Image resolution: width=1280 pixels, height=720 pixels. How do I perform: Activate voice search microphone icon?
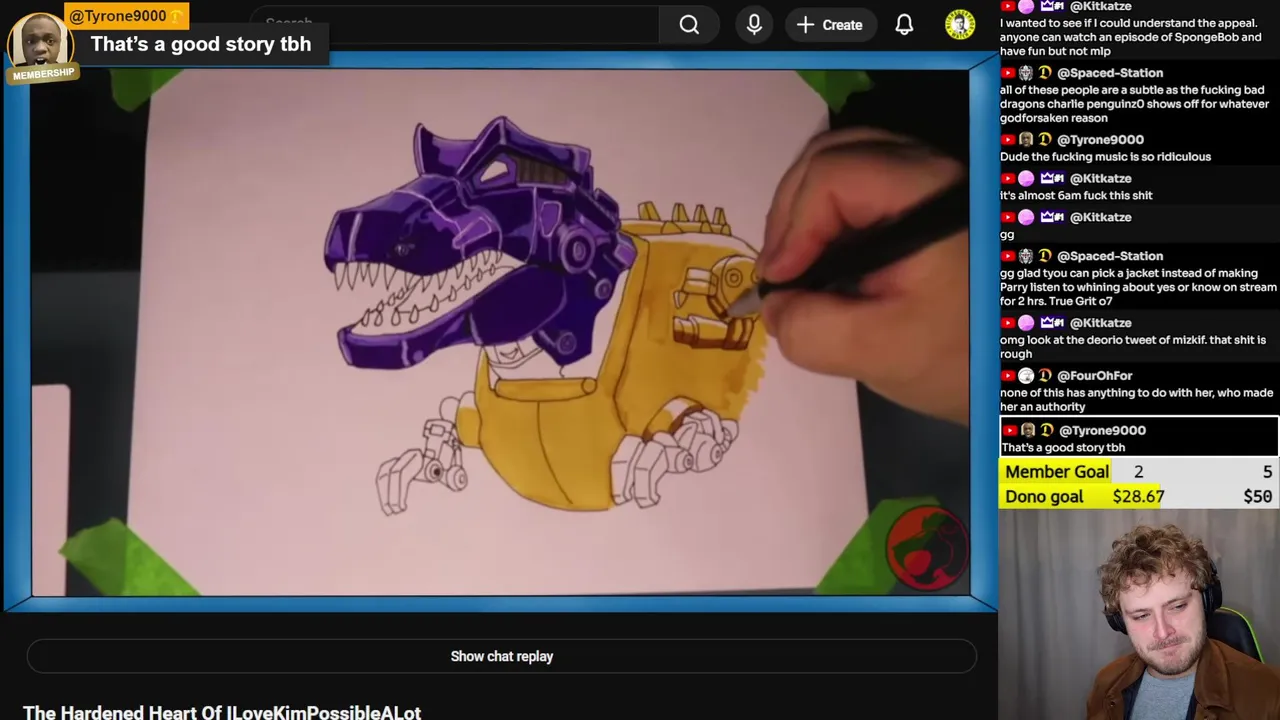pos(754,25)
